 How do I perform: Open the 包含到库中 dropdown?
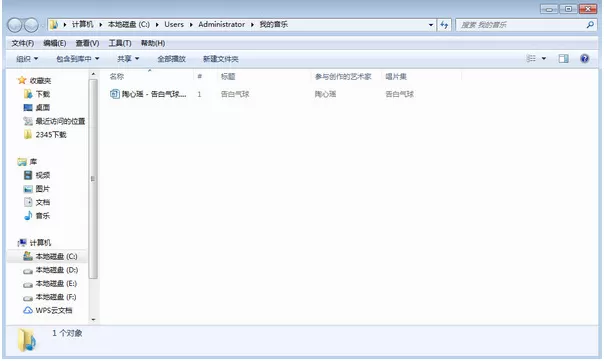pyautogui.click(x=77, y=59)
